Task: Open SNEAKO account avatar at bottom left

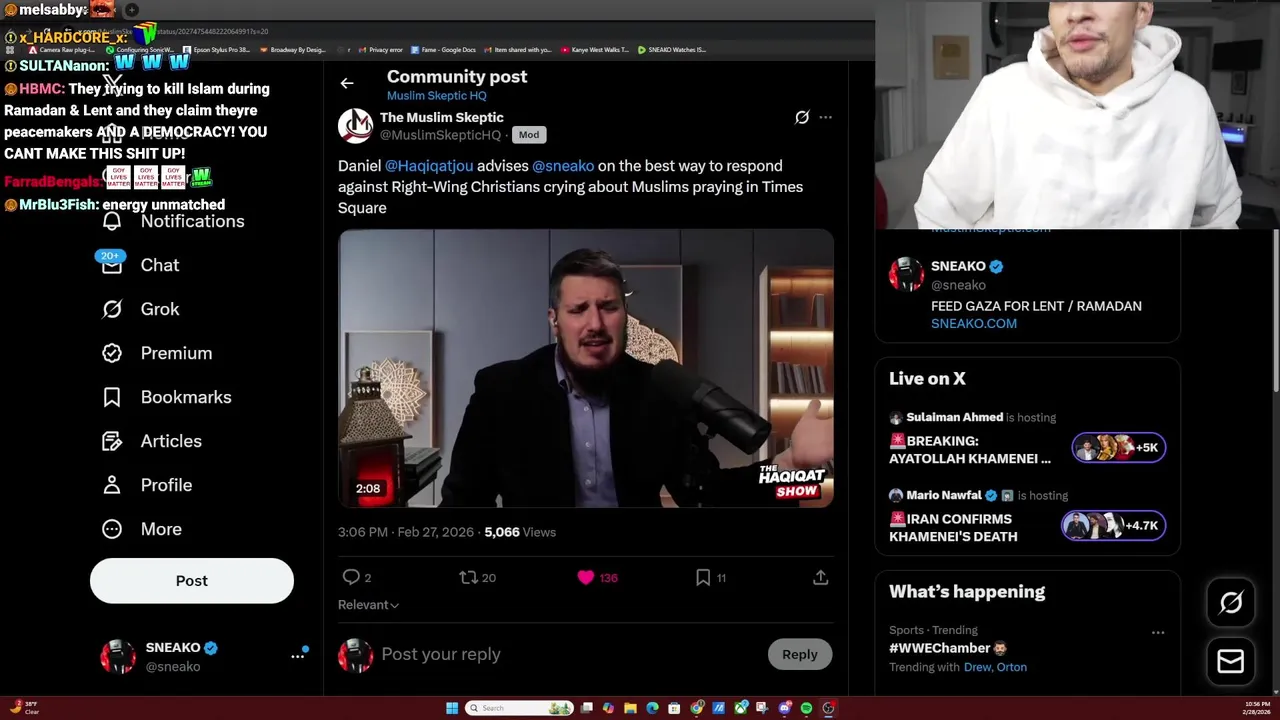Action: (118, 656)
